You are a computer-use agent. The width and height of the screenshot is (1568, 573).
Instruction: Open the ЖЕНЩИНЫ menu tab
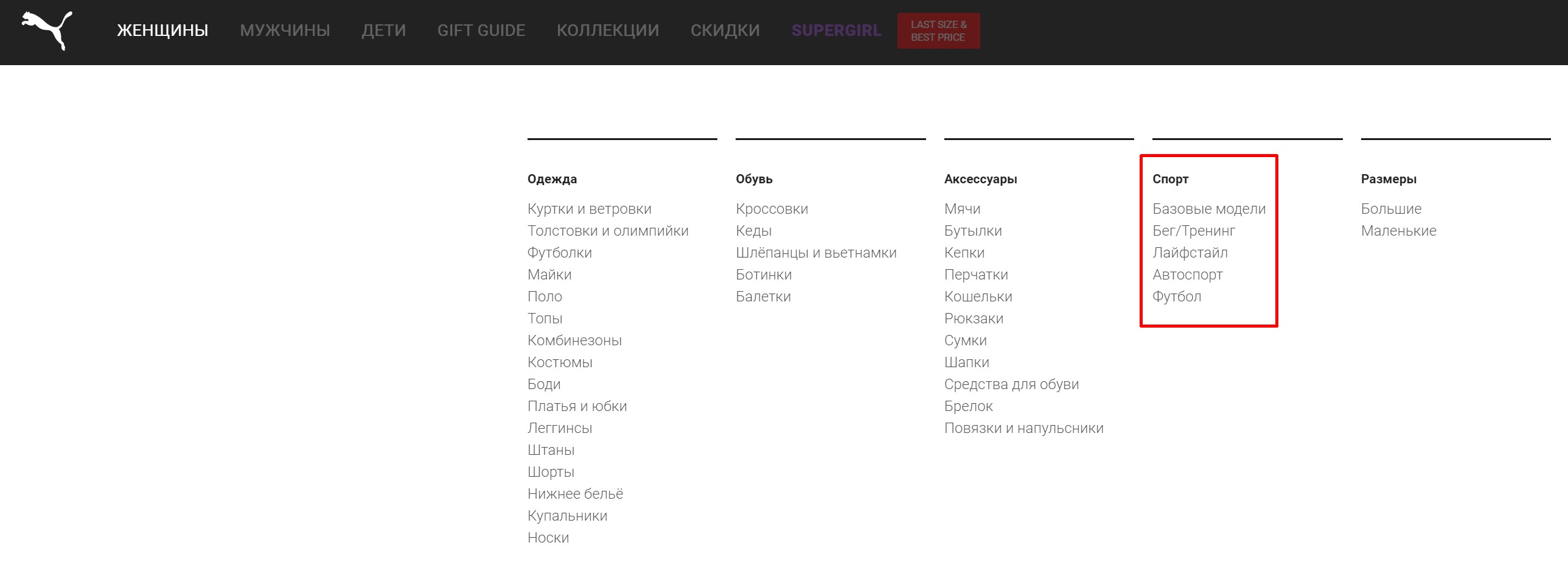tap(162, 30)
